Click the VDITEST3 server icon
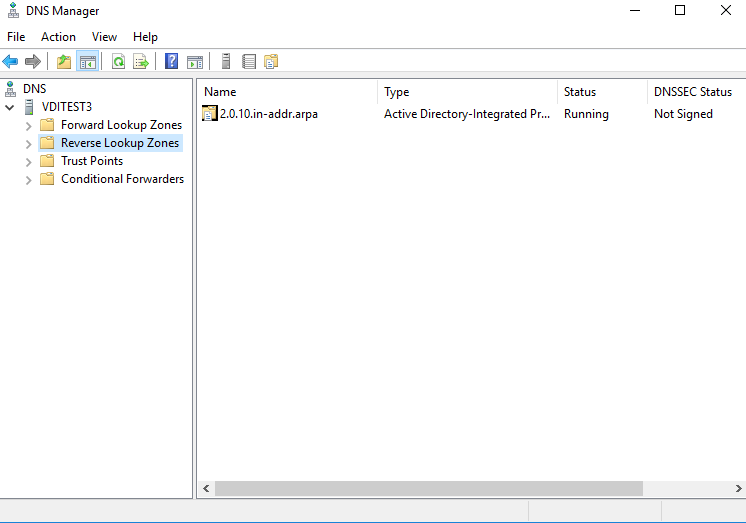 [x=29, y=107]
